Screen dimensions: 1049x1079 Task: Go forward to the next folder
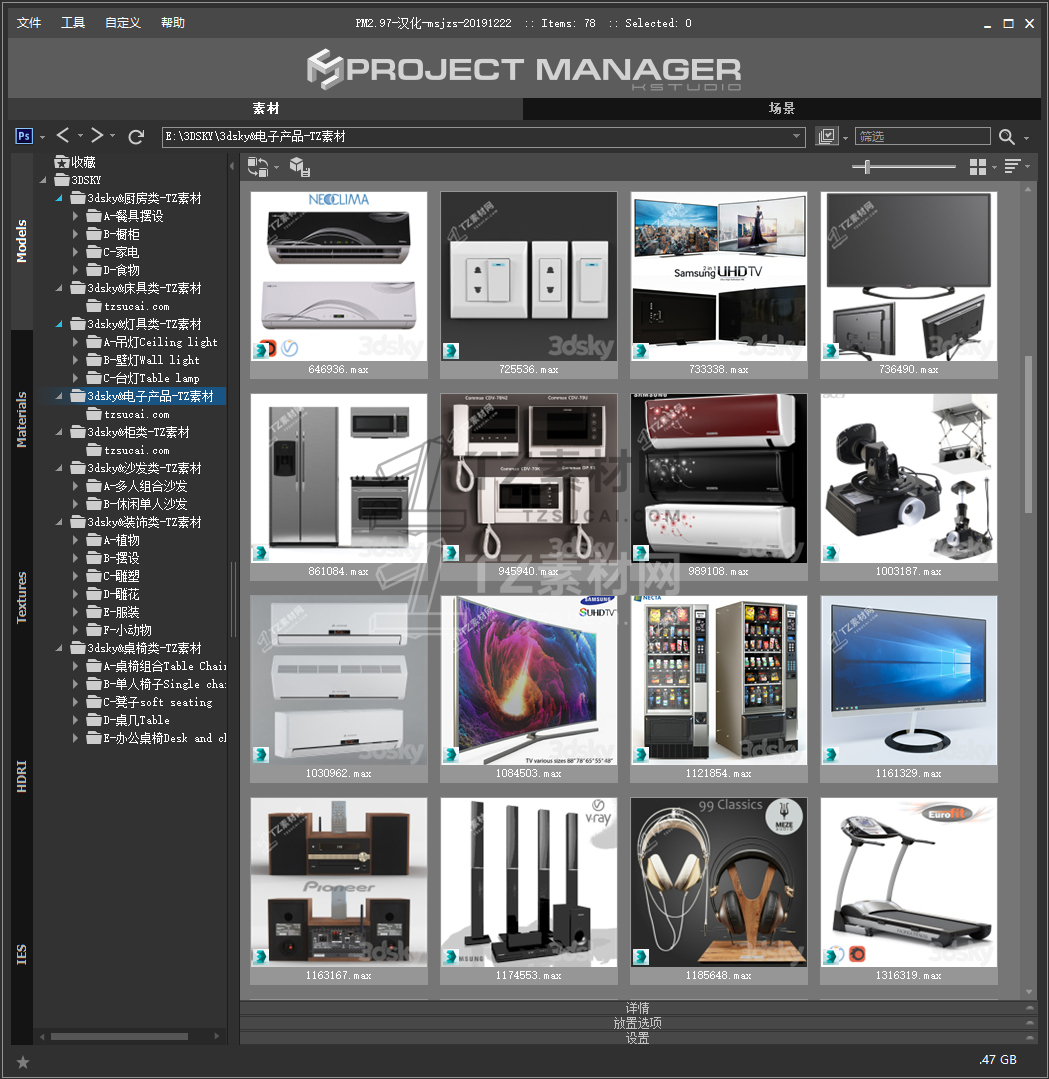(96, 136)
